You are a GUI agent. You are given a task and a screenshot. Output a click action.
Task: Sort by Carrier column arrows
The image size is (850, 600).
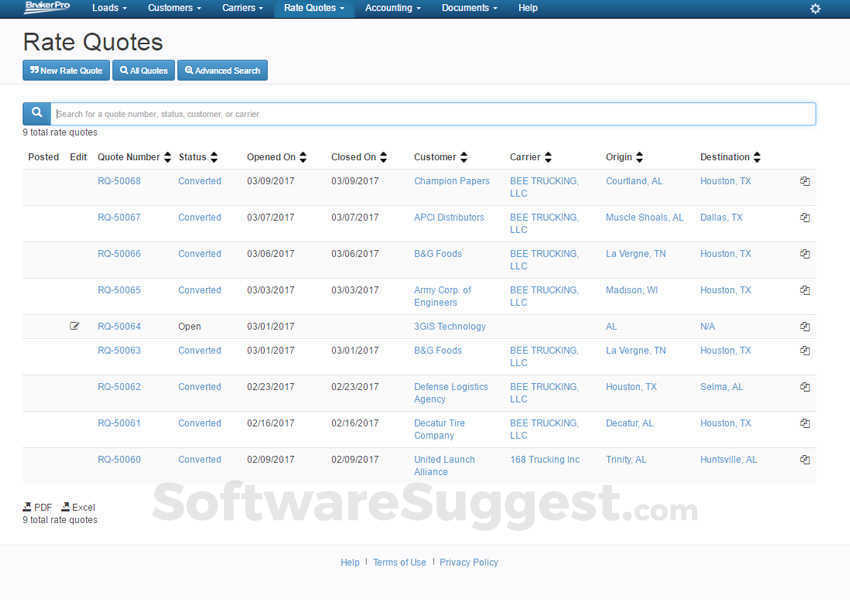[x=548, y=157]
